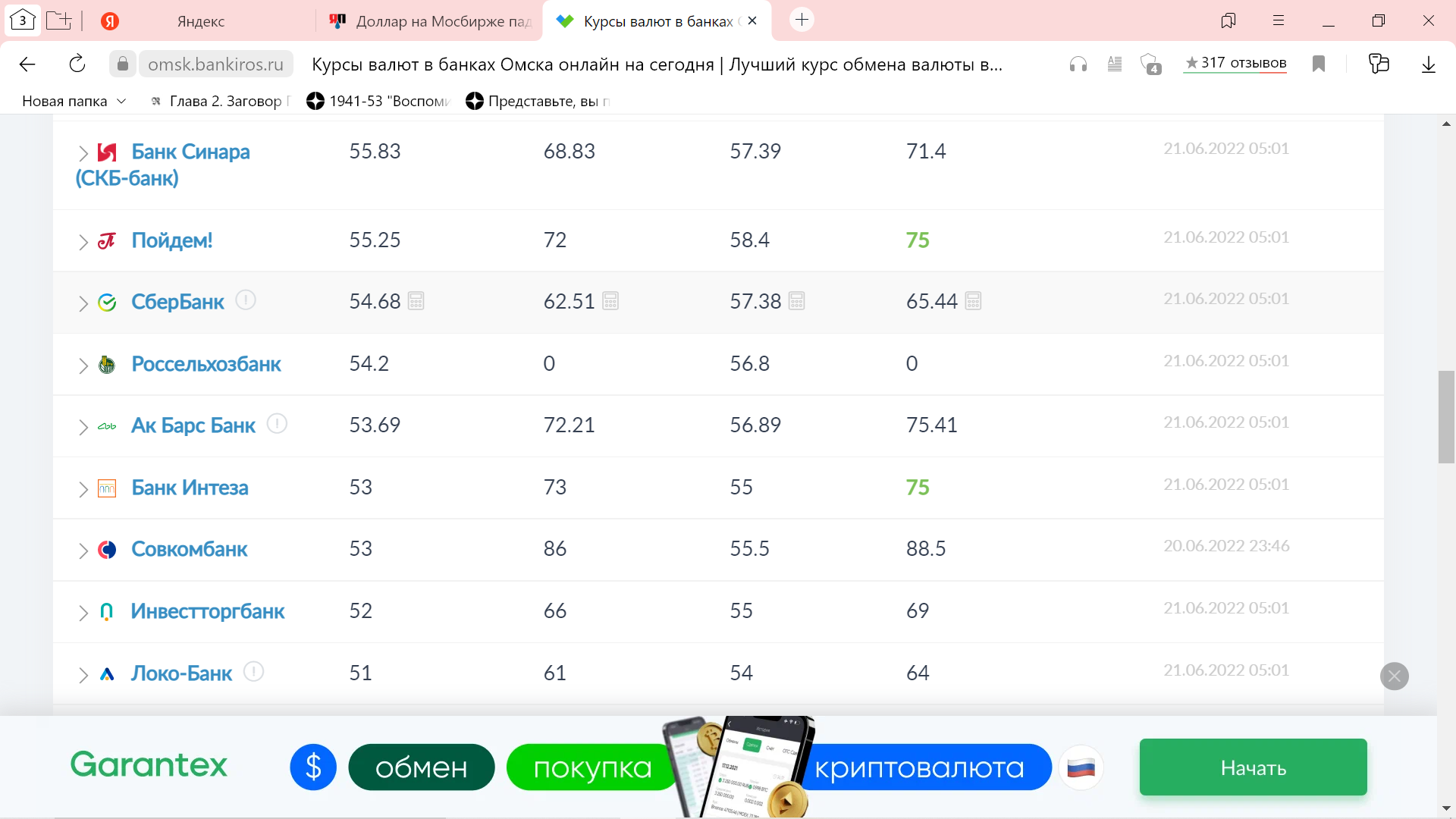Expand the СберБанк row details
The width and height of the screenshot is (1456, 819).
[83, 303]
